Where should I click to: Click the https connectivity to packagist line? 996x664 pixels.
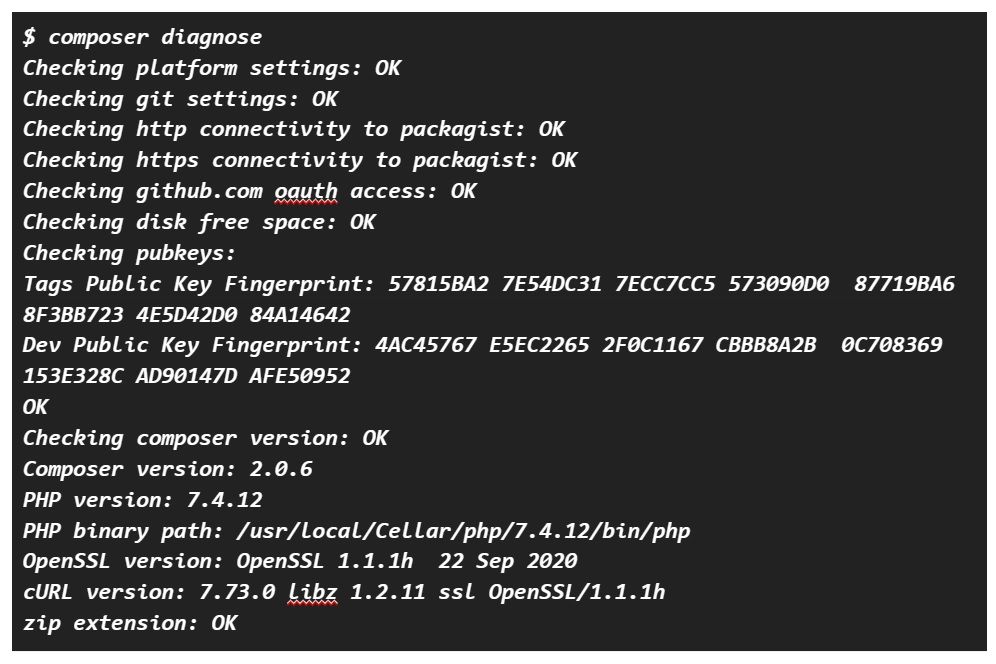click(299, 160)
